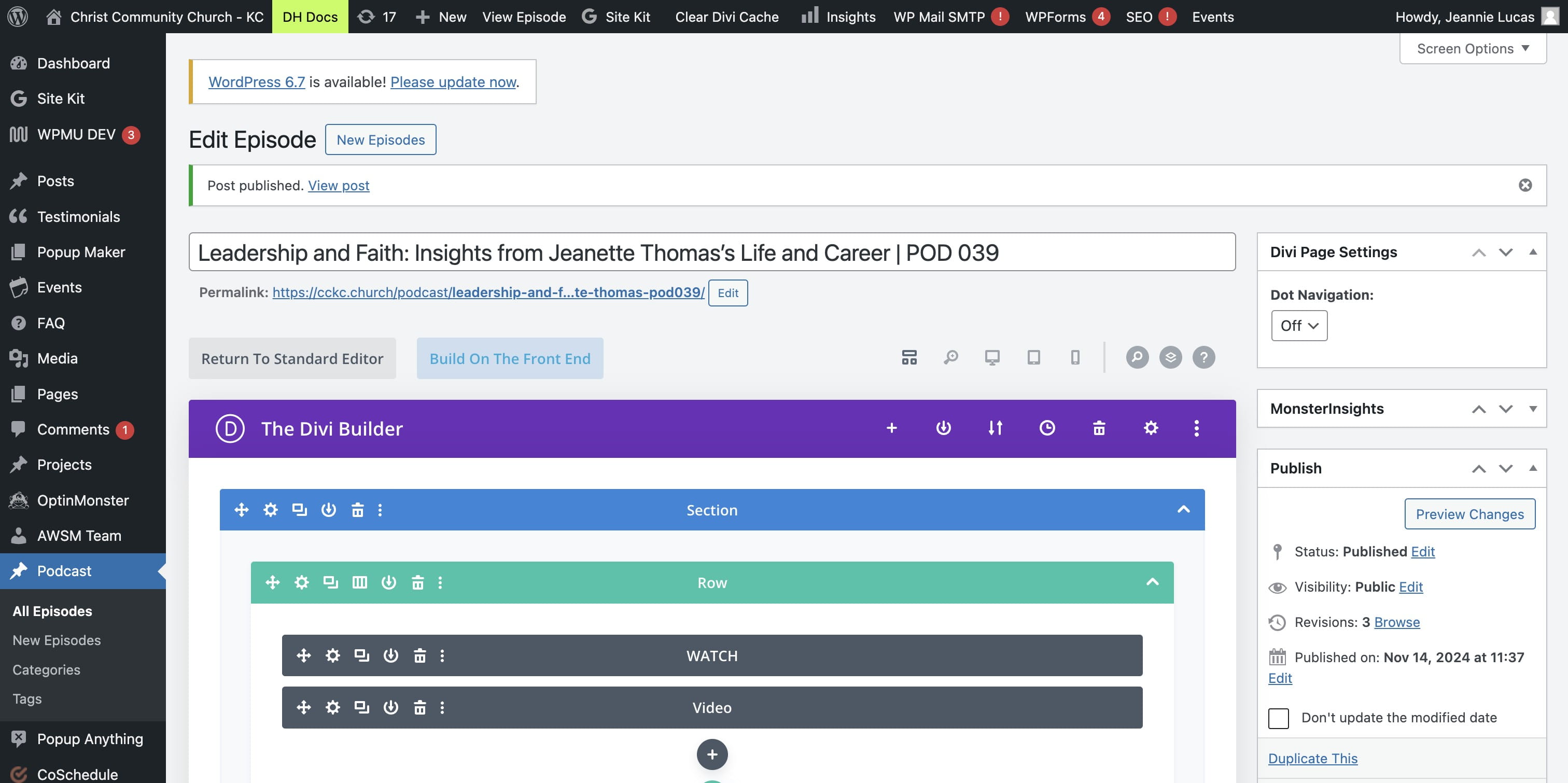Open page settings gear in Divi header
The height and width of the screenshot is (783, 1568).
[1151, 428]
